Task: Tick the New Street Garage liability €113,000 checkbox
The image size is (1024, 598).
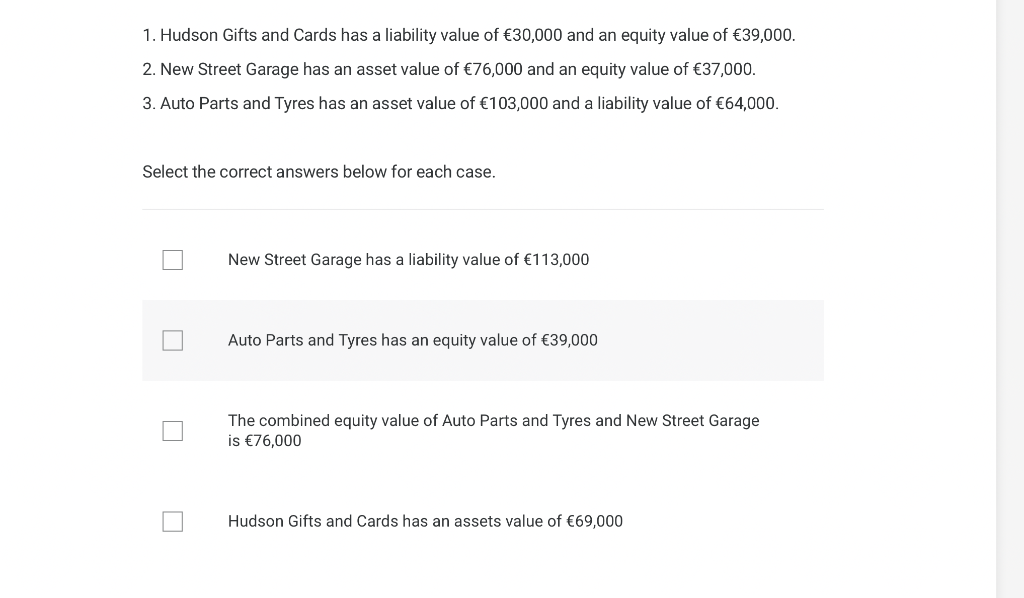Action: (x=173, y=260)
